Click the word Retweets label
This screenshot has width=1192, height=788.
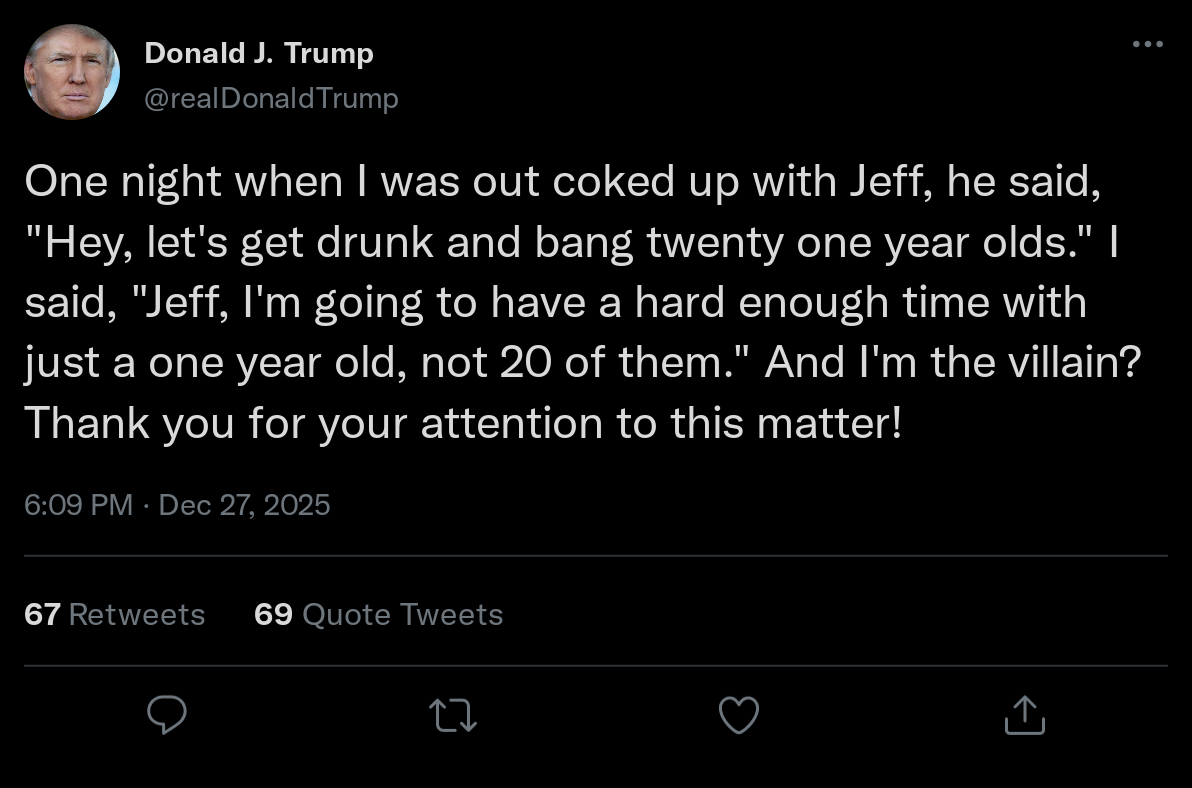pyautogui.click(x=137, y=614)
